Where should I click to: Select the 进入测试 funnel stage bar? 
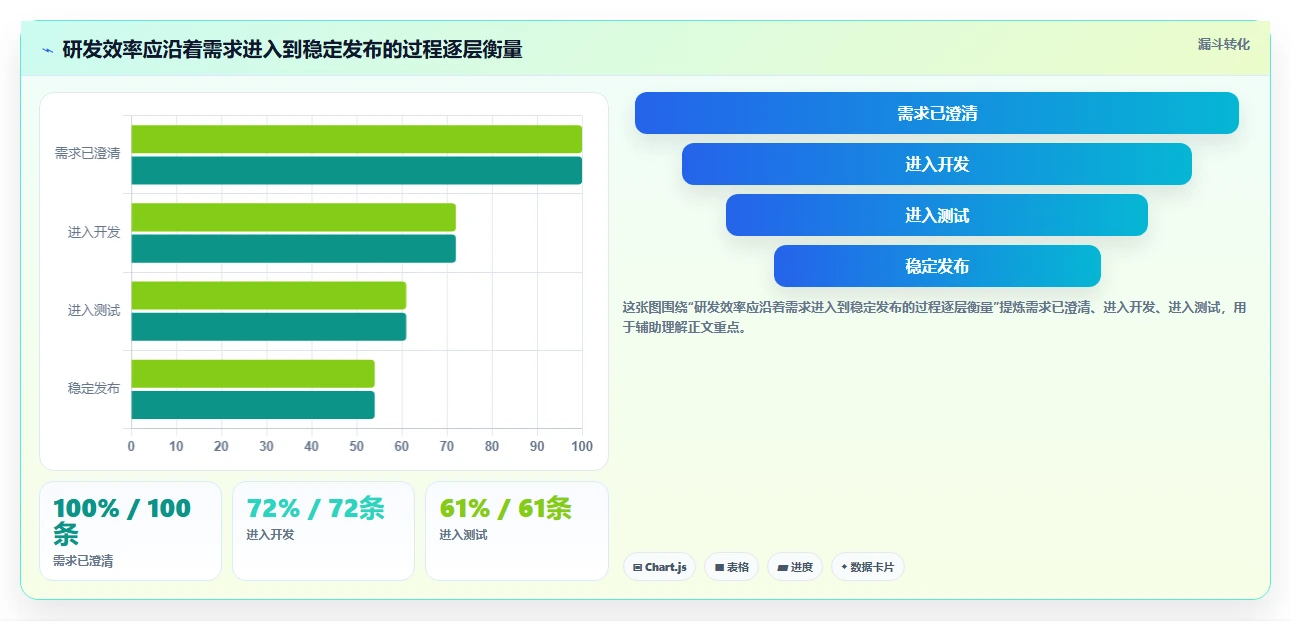click(937, 215)
